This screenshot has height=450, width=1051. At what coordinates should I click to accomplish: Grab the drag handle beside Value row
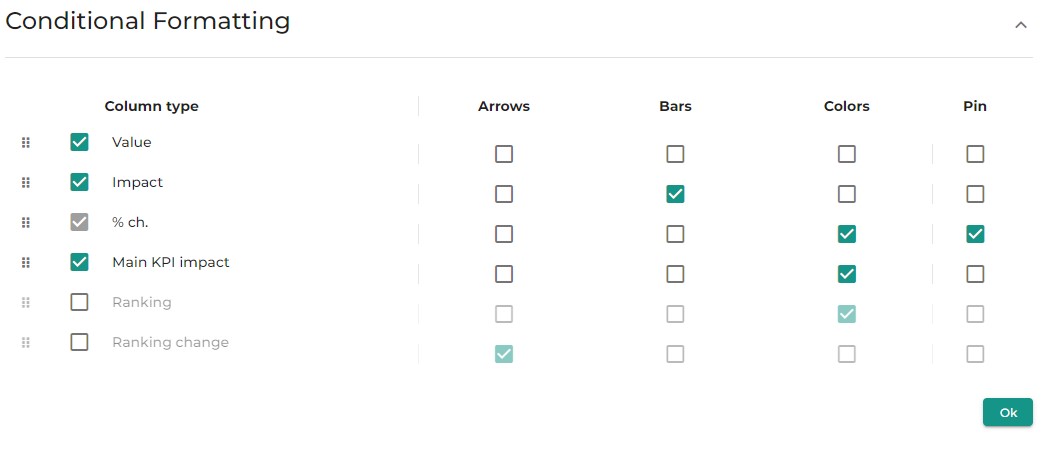[26, 142]
